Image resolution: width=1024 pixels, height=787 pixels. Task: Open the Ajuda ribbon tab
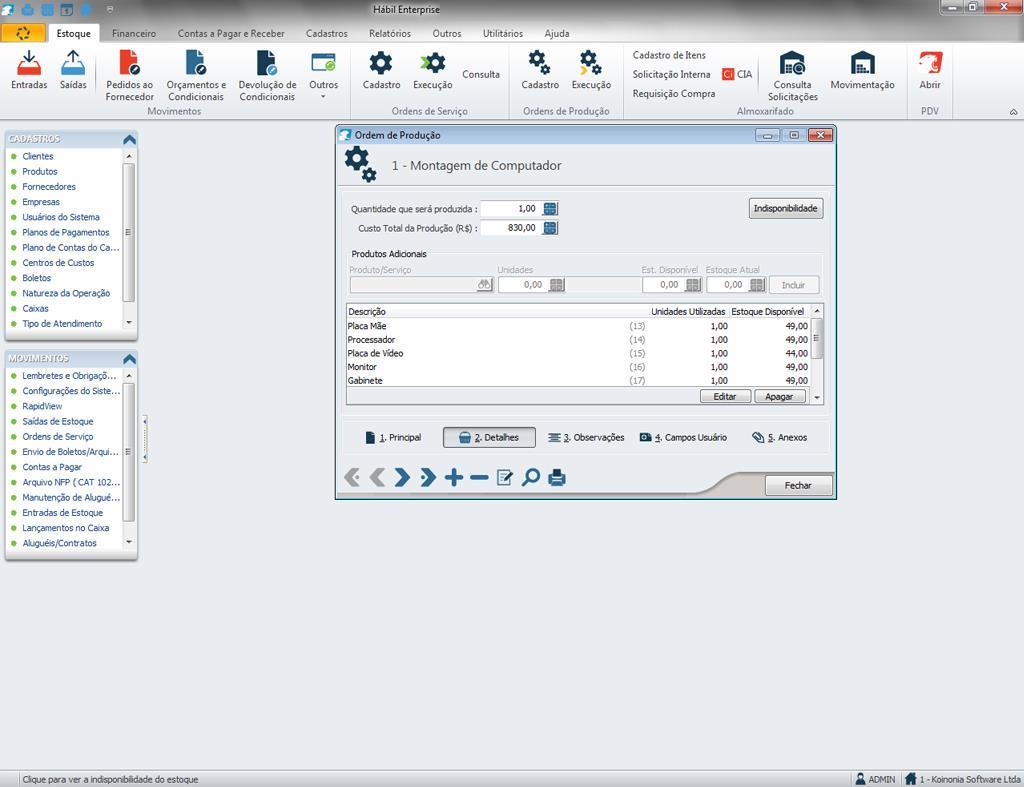point(557,33)
